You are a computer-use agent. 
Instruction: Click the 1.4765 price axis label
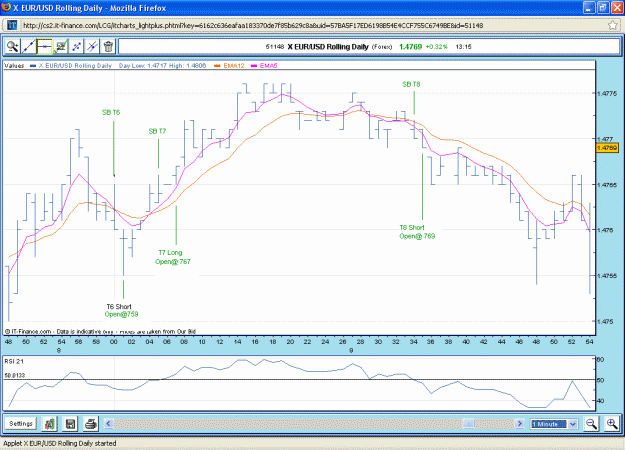[x=607, y=185]
